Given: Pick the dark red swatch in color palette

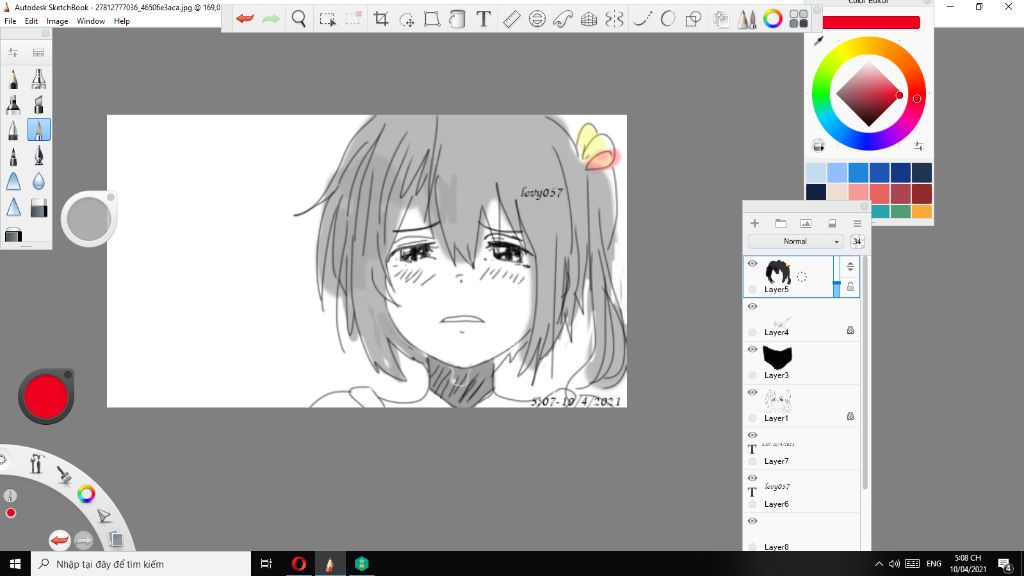Looking at the screenshot, I should tap(921, 194).
